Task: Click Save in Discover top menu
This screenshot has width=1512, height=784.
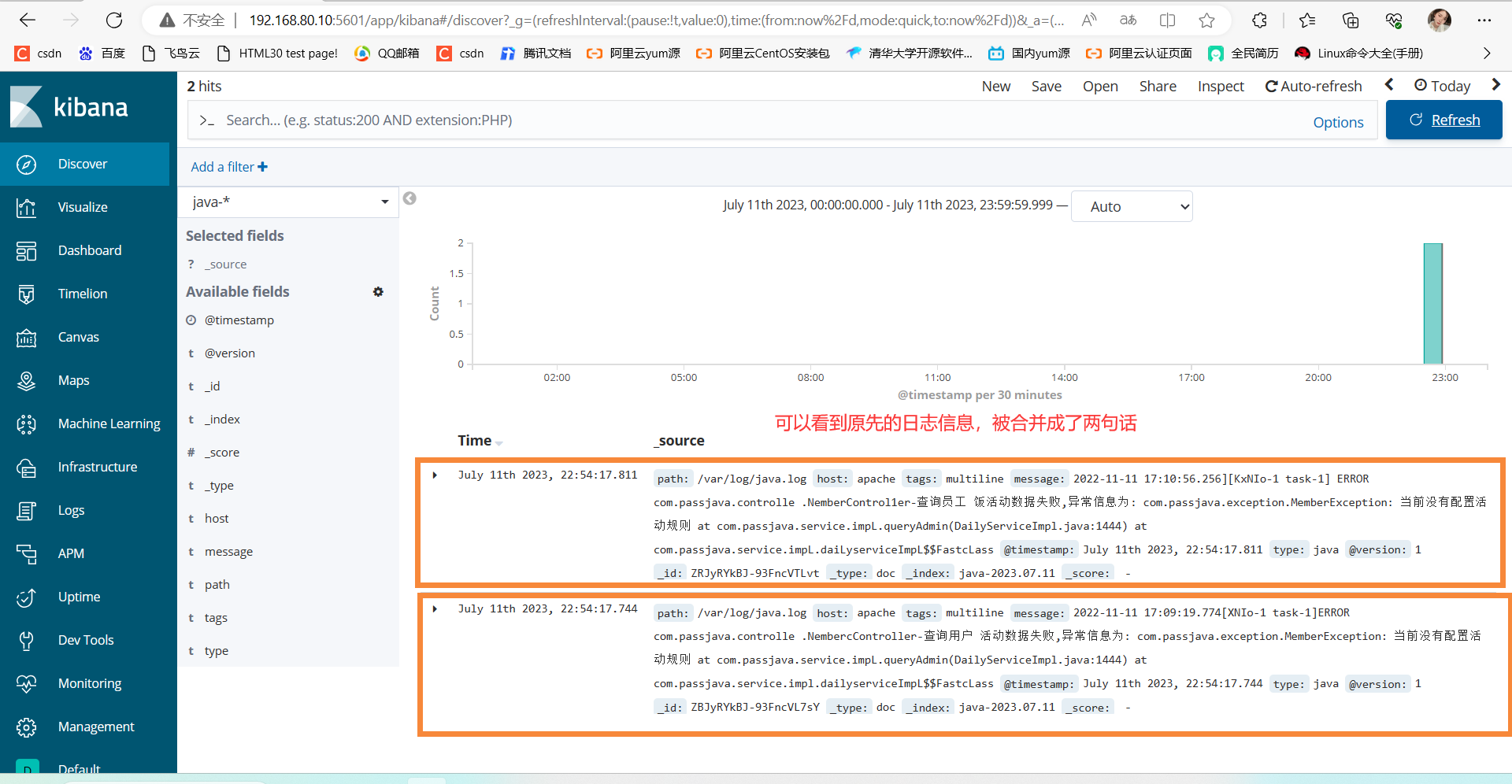Action: (1047, 86)
